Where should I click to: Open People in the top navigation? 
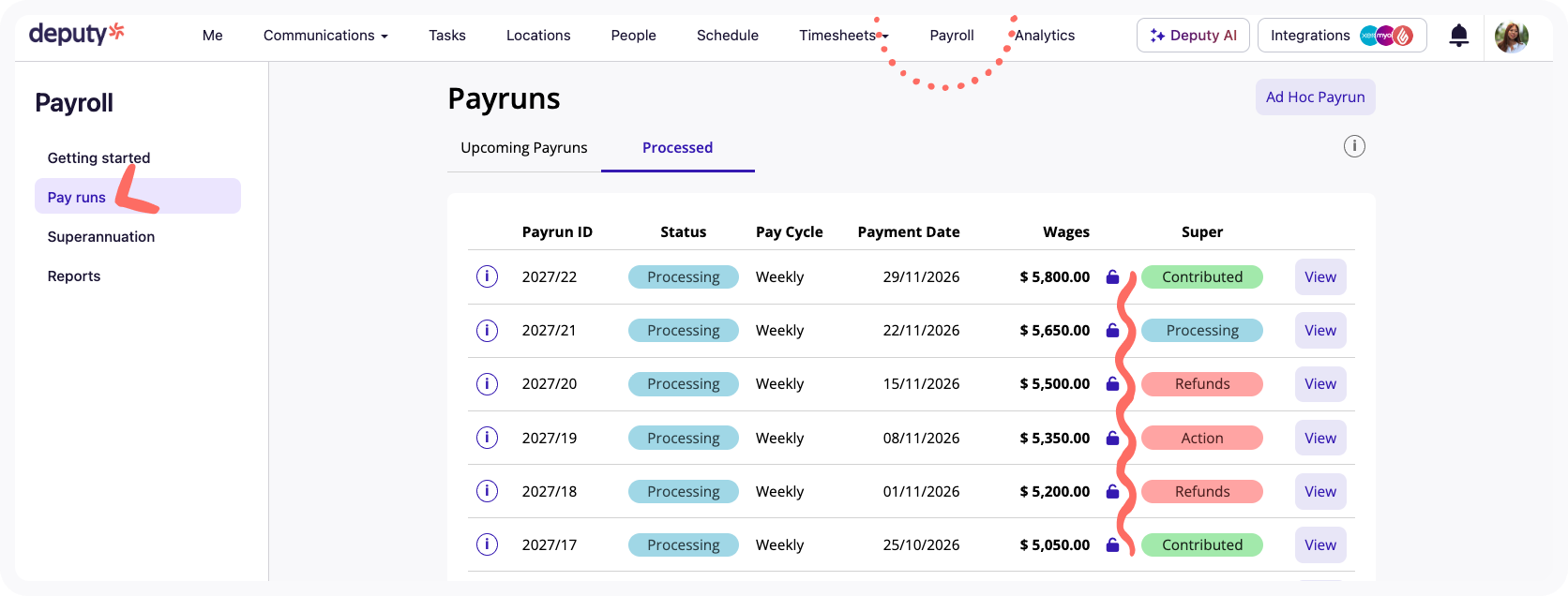[x=634, y=36]
